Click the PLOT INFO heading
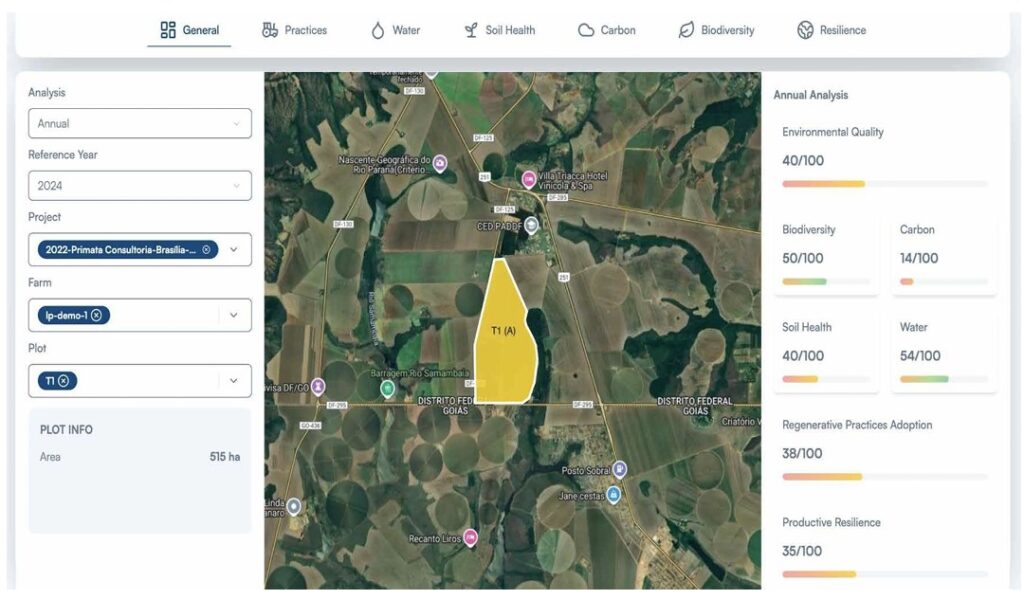This screenshot has height=599, width=1024. click(66, 430)
